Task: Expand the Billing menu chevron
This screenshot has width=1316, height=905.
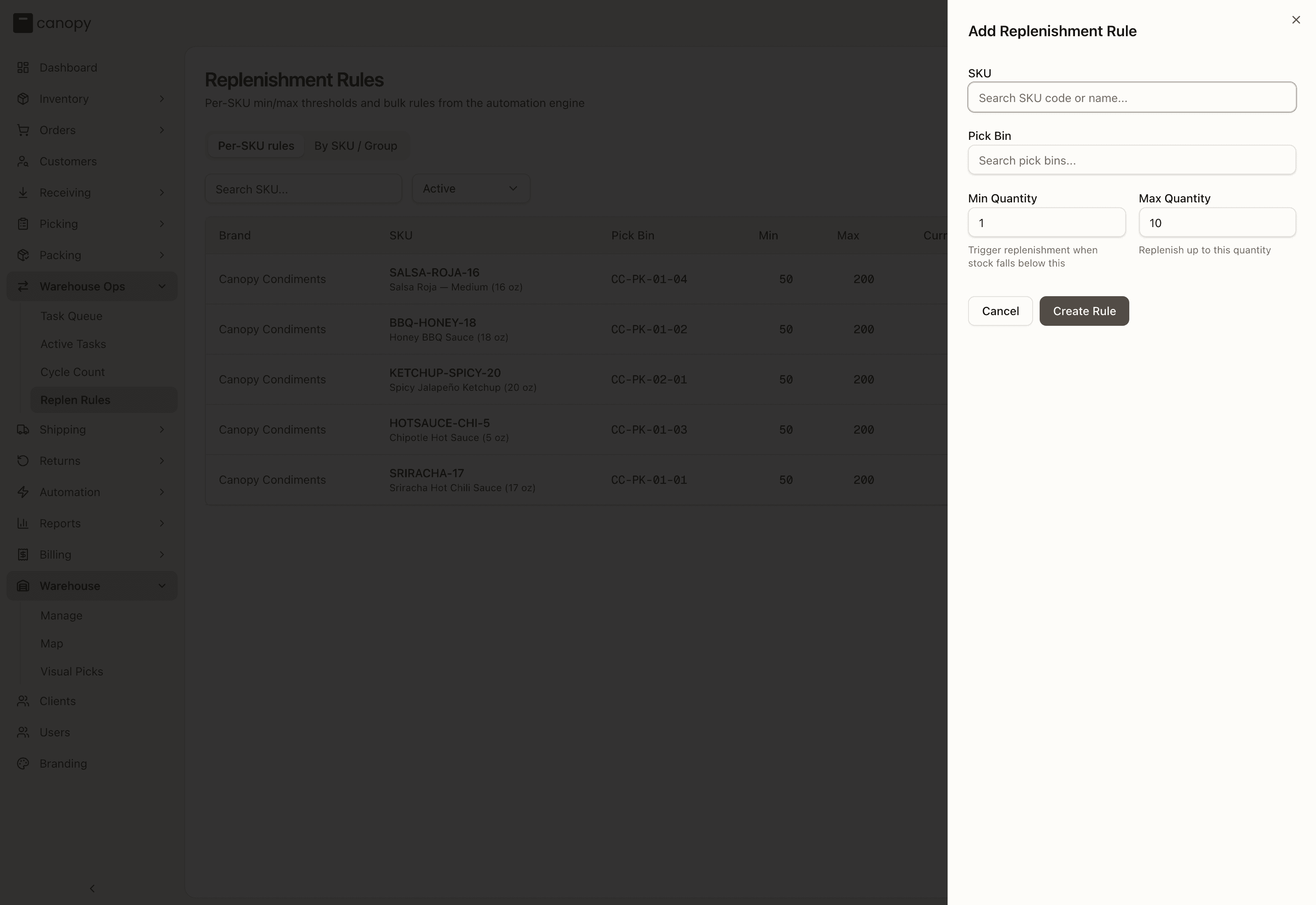Action: pyautogui.click(x=162, y=554)
